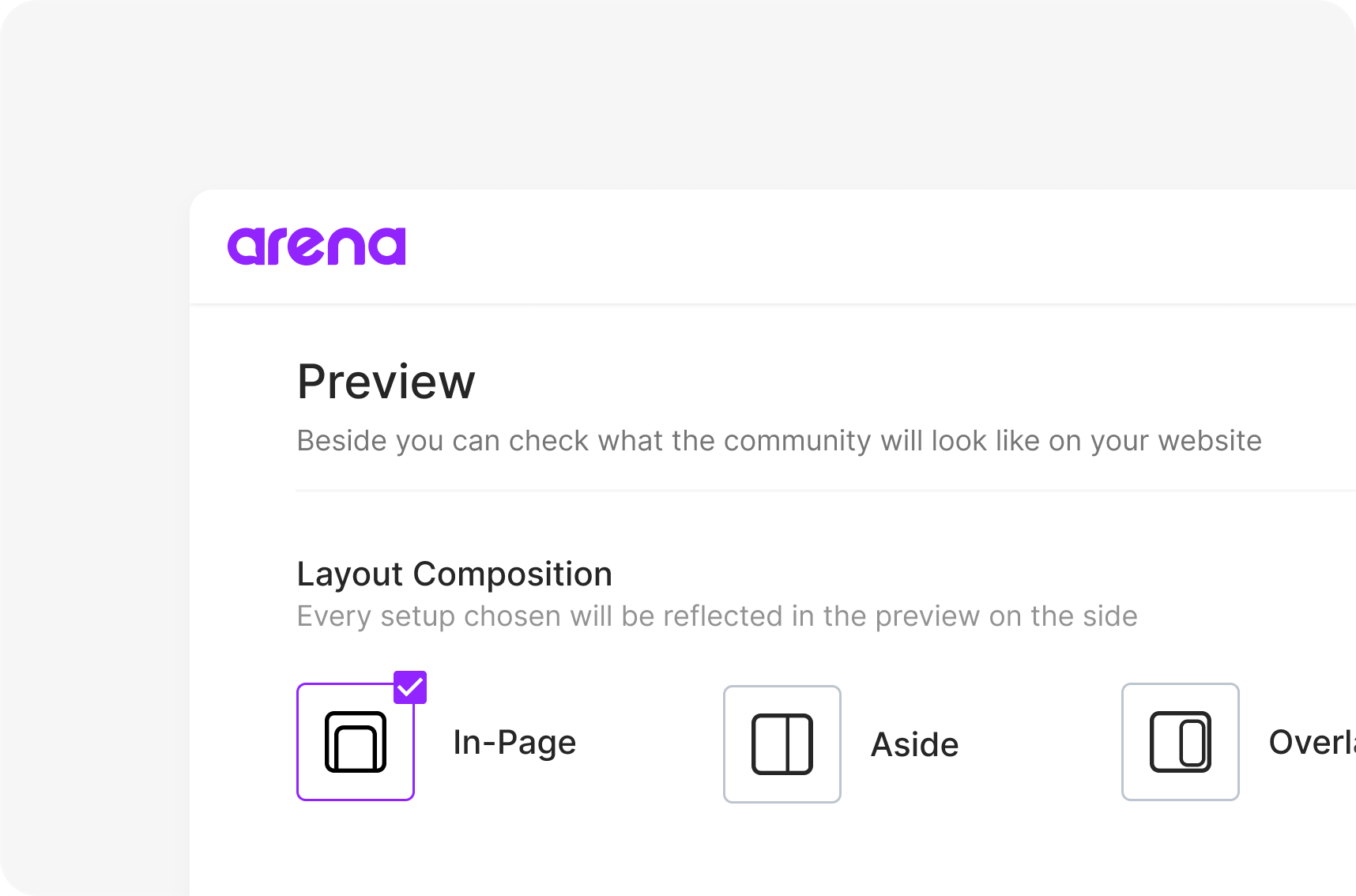Pick the Overlay layout icon tile
Screen dimensions: 1356x896
[1181, 742]
